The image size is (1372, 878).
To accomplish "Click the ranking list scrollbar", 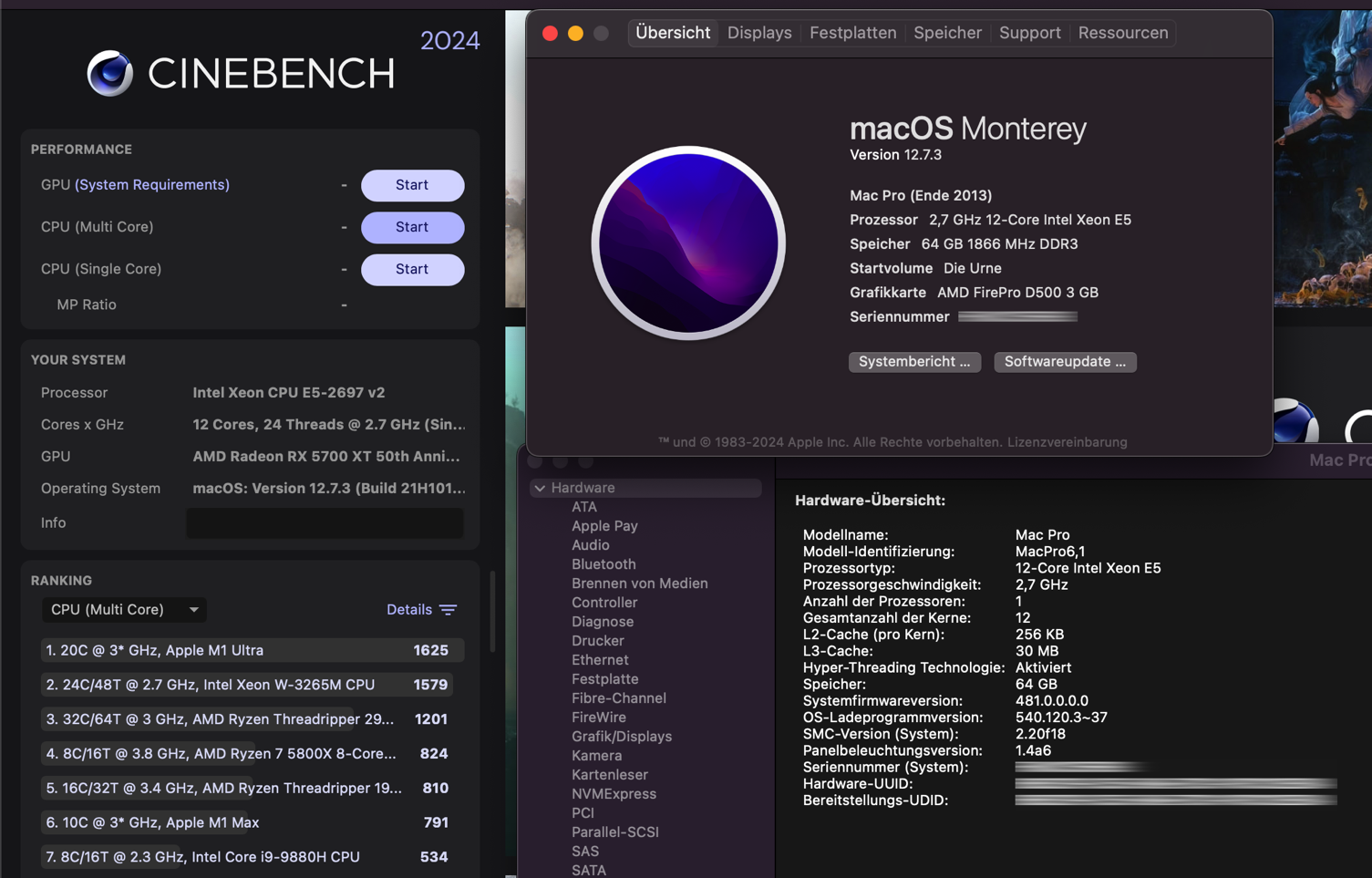I will [x=492, y=613].
